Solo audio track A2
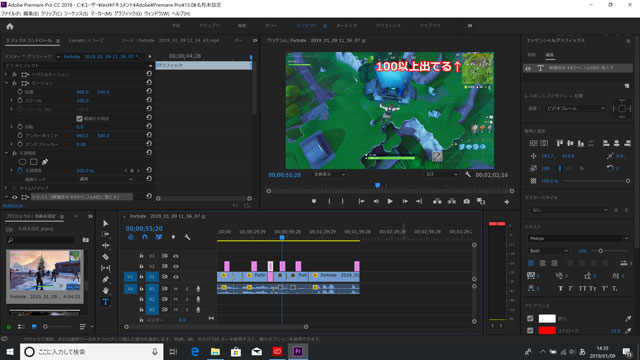Screen dimensions: 640x360 point(187,299)
